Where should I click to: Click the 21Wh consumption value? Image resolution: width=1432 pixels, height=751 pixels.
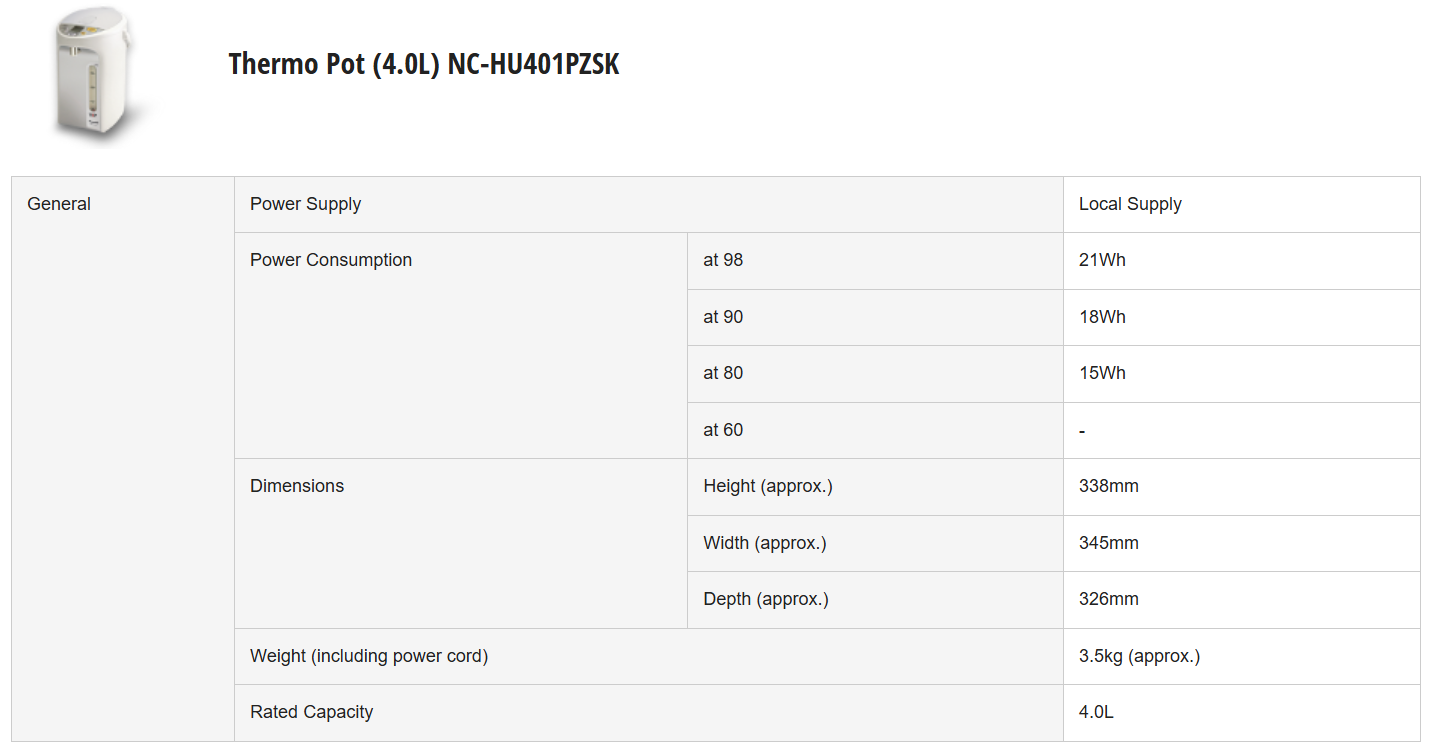pos(1102,260)
